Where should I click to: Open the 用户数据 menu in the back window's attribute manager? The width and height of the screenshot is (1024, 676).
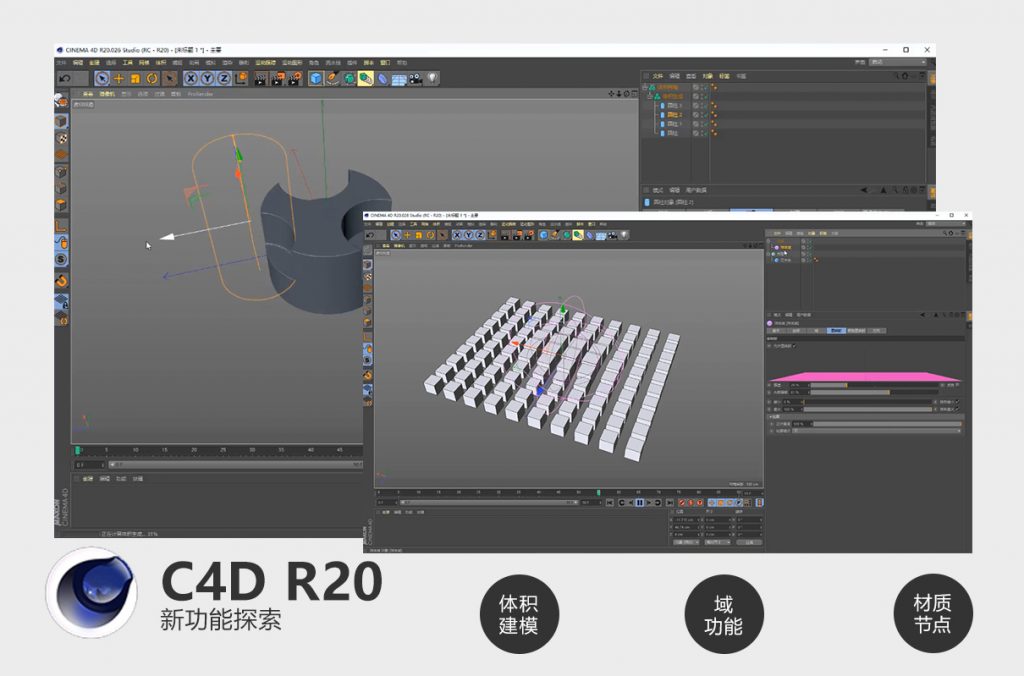(696, 190)
